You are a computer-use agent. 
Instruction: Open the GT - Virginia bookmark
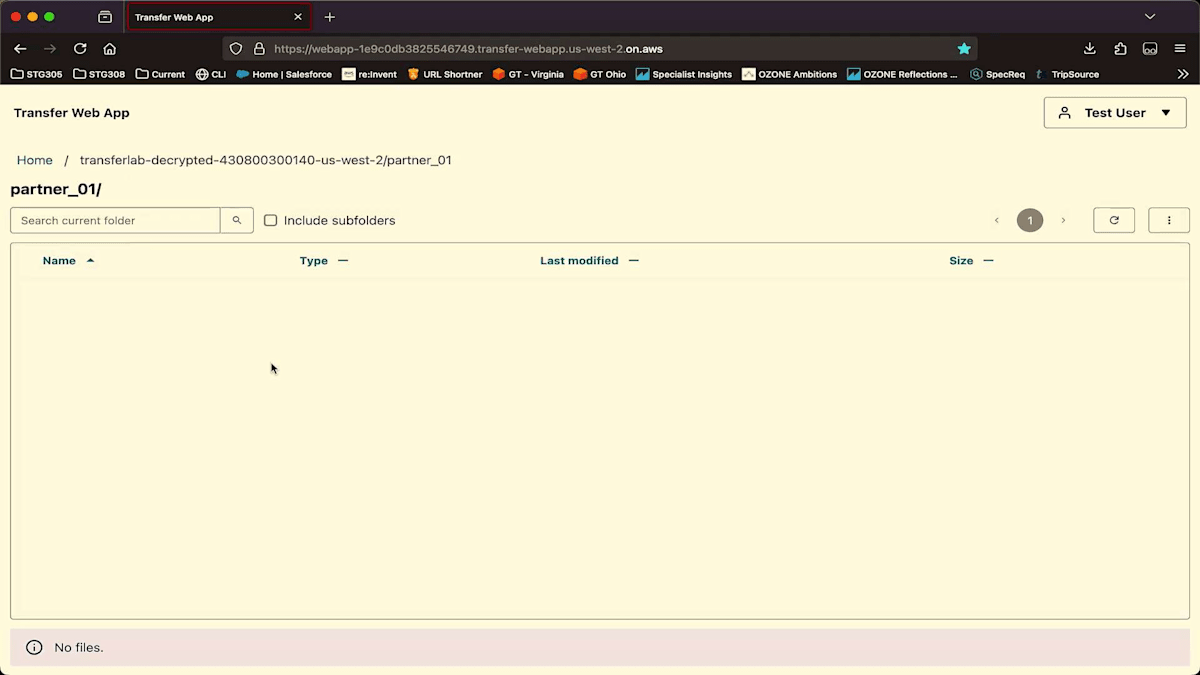pyautogui.click(x=528, y=74)
